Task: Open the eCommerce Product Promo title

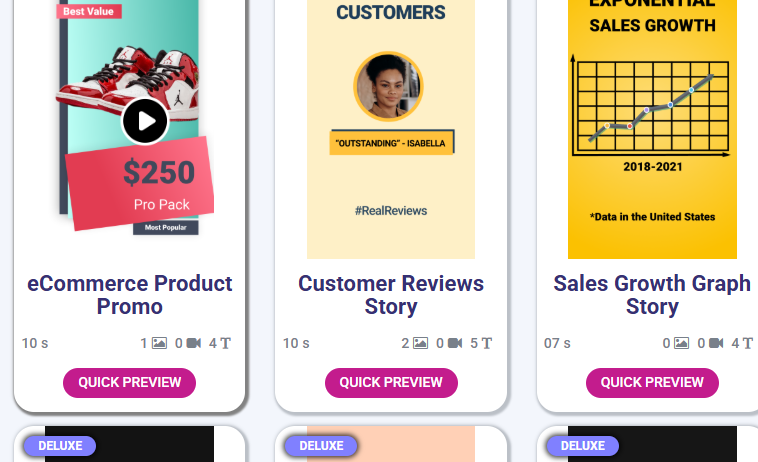Action: pyautogui.click(x=130, y=295)
